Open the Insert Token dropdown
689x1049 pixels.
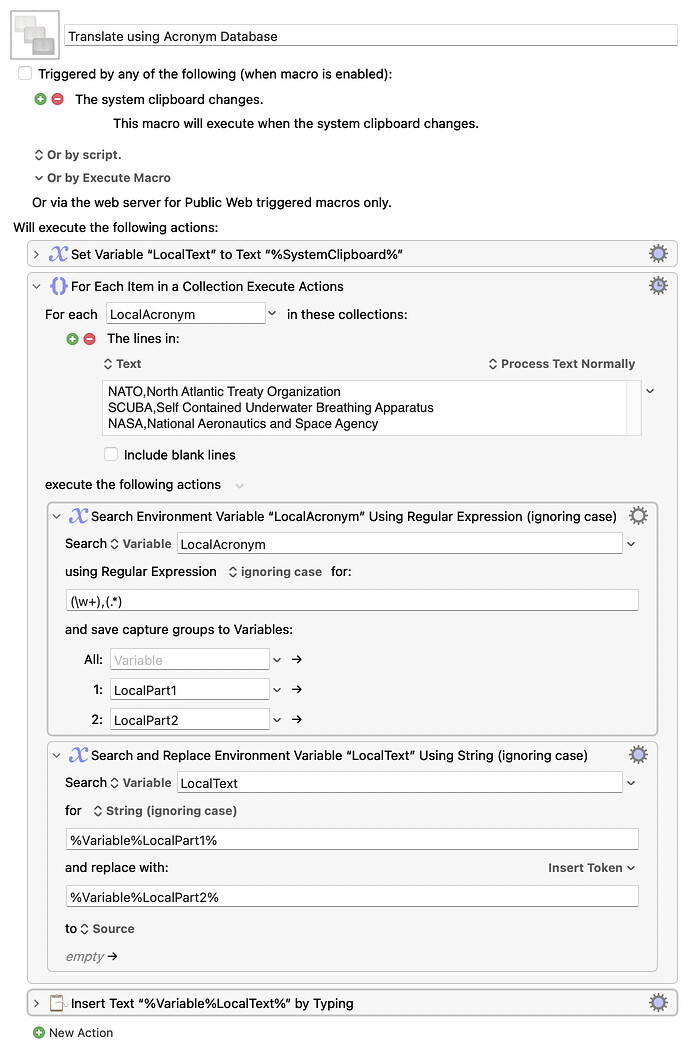point(591,868)
